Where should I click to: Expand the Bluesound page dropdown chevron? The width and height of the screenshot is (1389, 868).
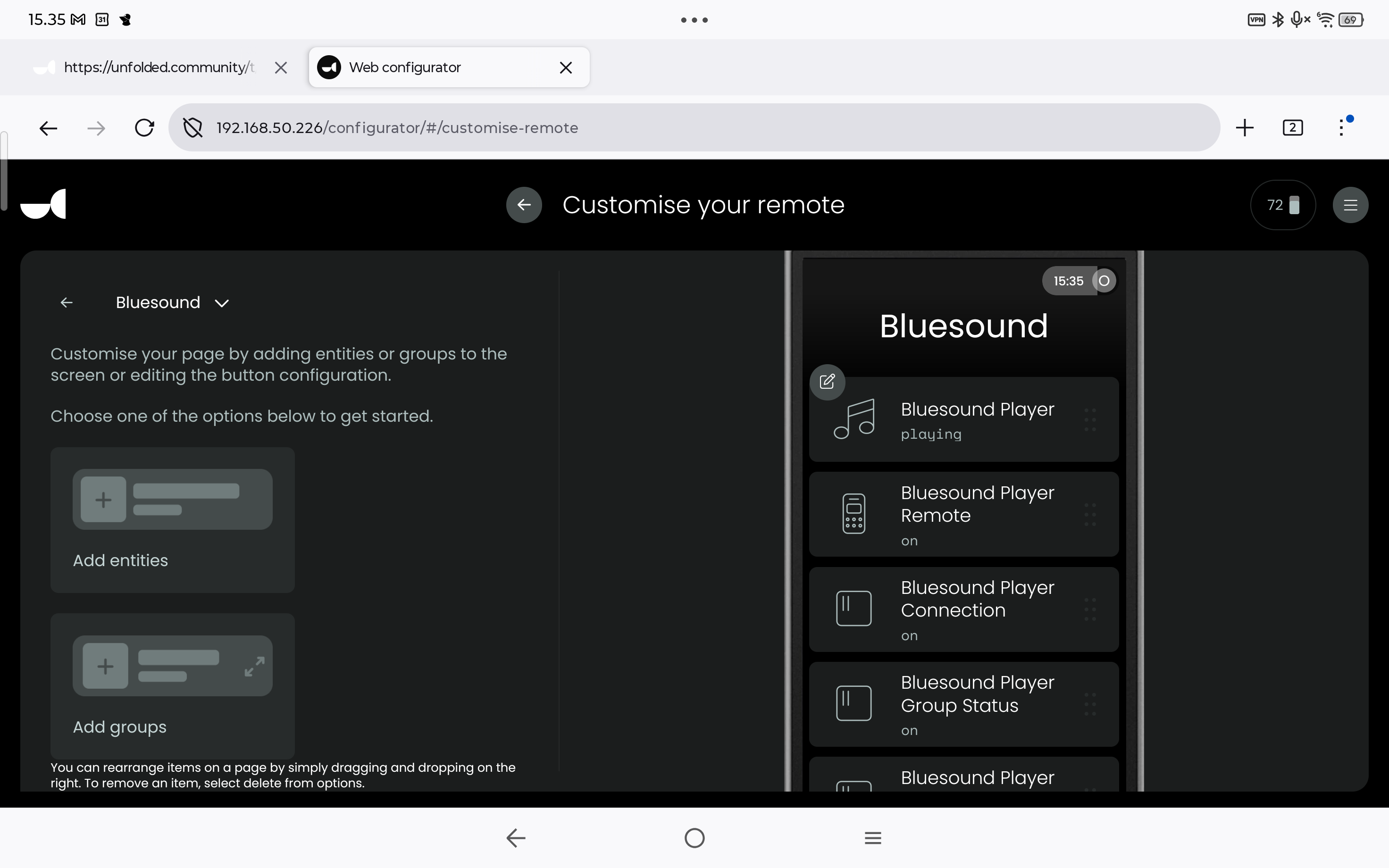[222, 303]
